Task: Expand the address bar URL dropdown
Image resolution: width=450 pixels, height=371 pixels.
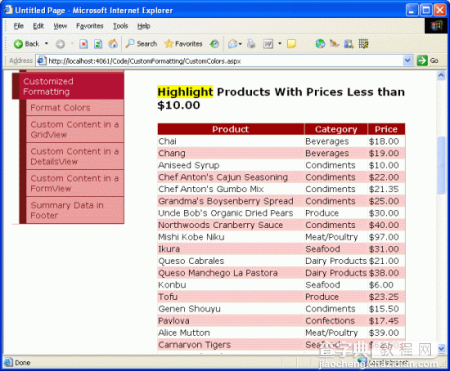Action: (x=407, y=61)
